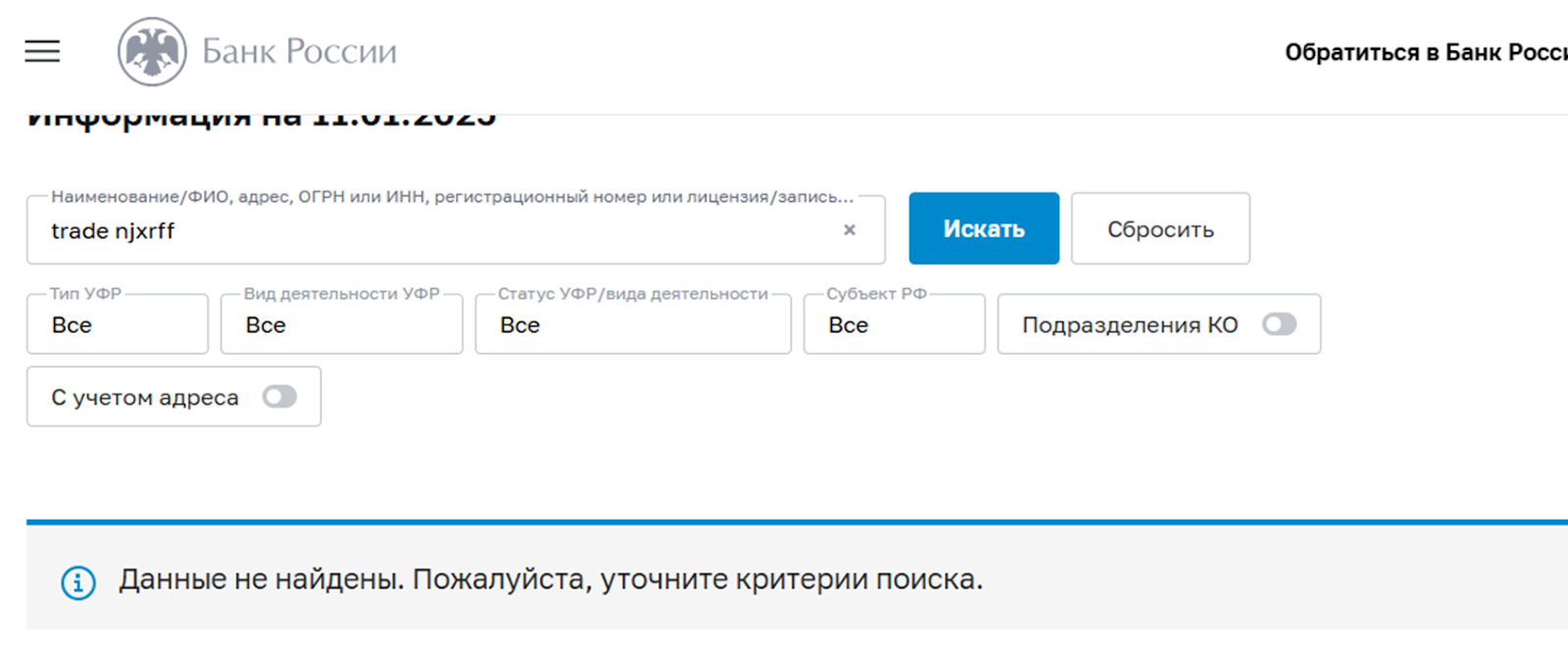This screenshot has width=1568, height=655.
Task: Click the Bank of Russia eagle emblem
Action: click(x=152, y=52)
